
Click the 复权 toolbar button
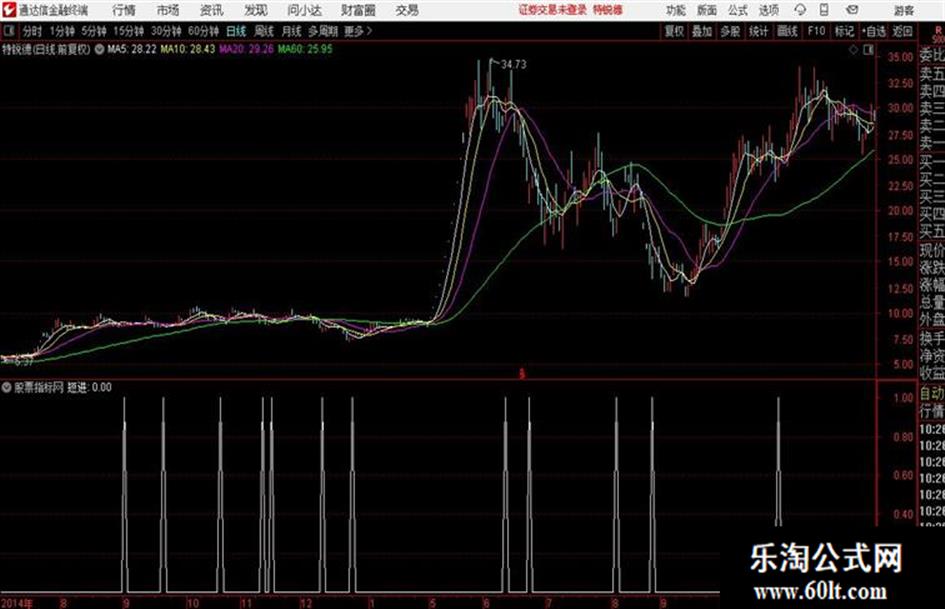pyautogui.click(x=674, y=31)
